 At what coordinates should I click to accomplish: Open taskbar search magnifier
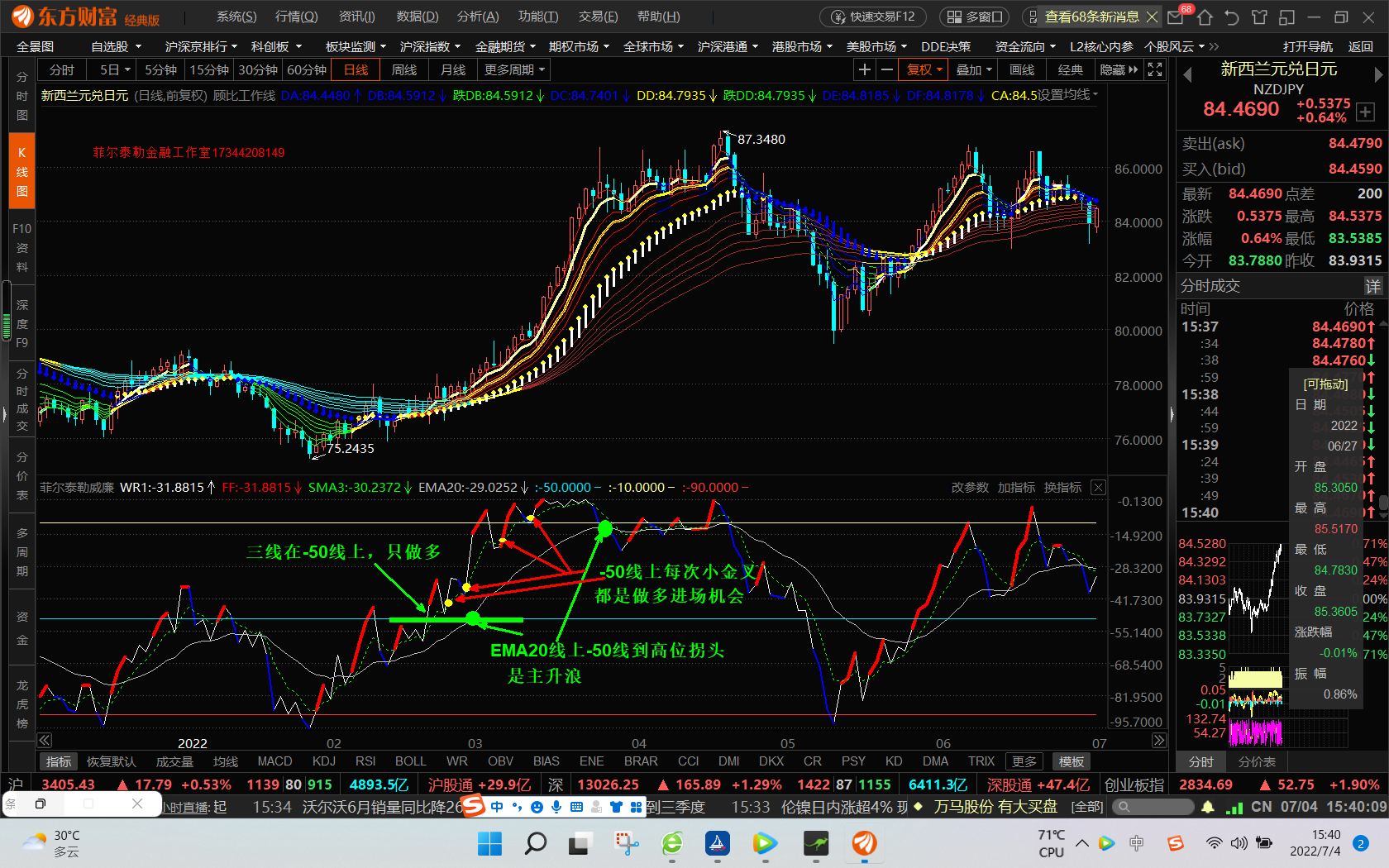coord(535,844)
